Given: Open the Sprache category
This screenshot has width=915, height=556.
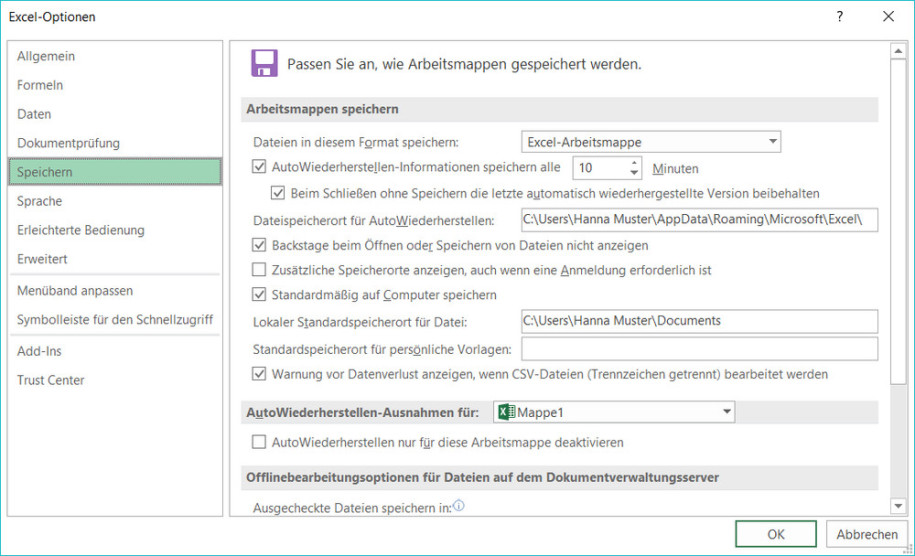Looking at the screenshot, I should [x=115, y=201].
